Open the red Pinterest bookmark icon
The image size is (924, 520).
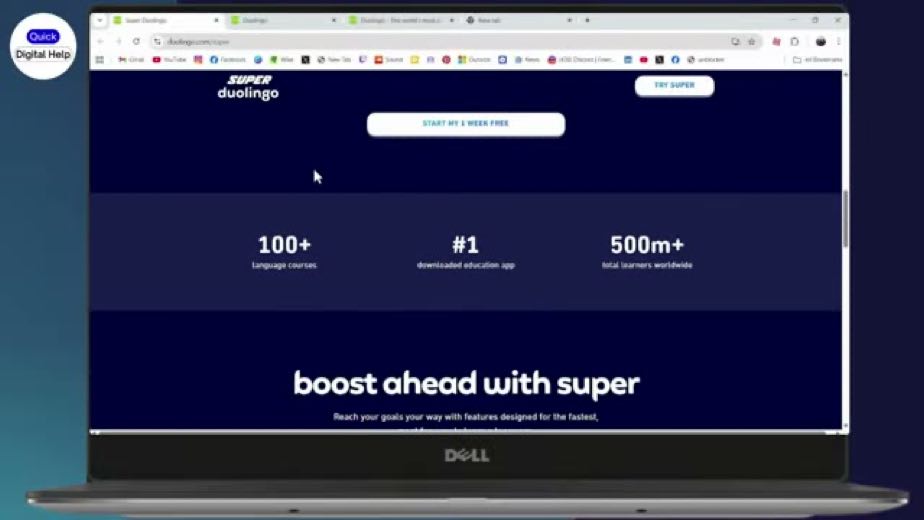pyautogui.click(x=446, y=60)
